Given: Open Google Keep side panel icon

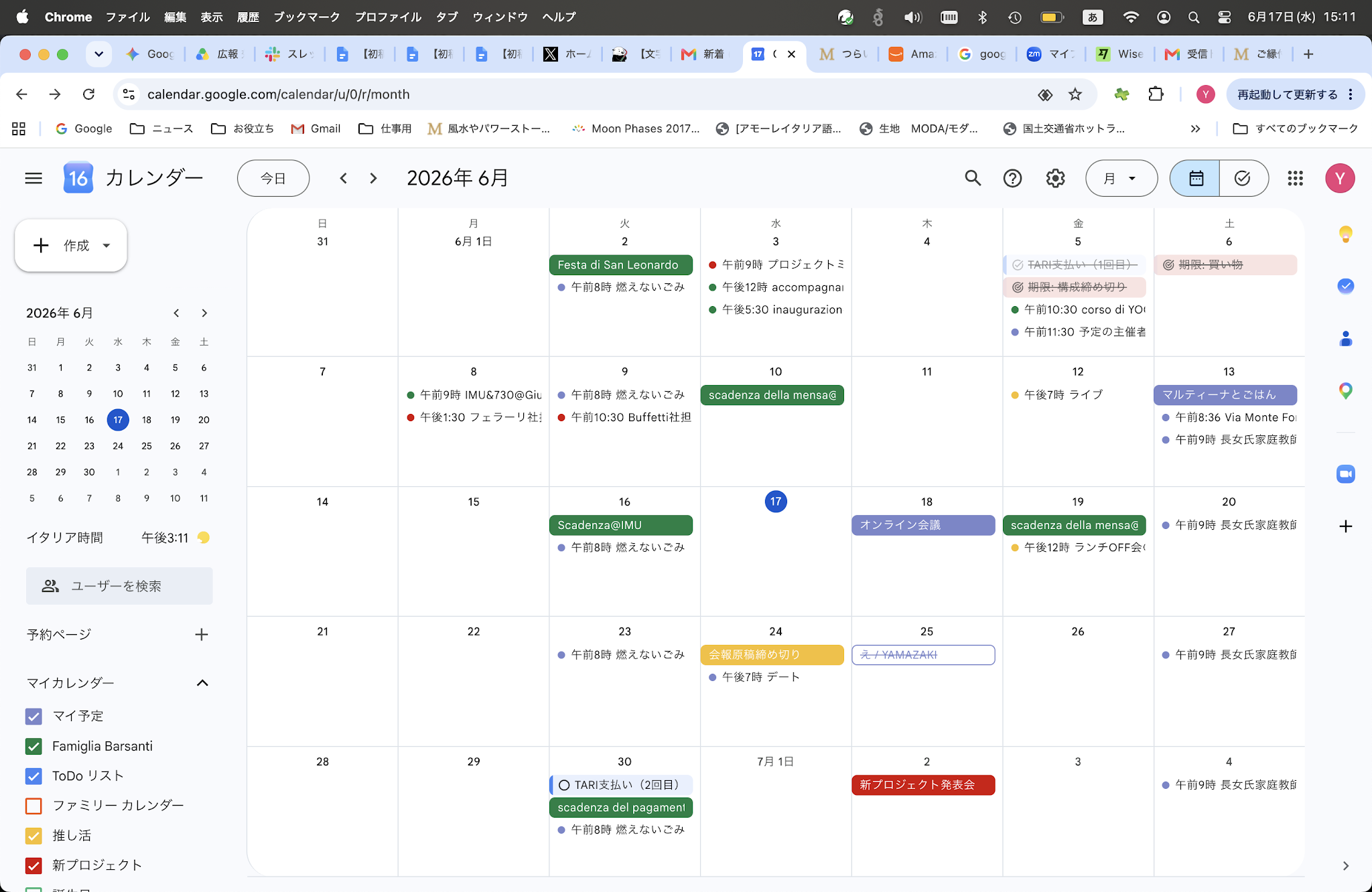Looking at the screenshot, I should tap(1345, 234).
